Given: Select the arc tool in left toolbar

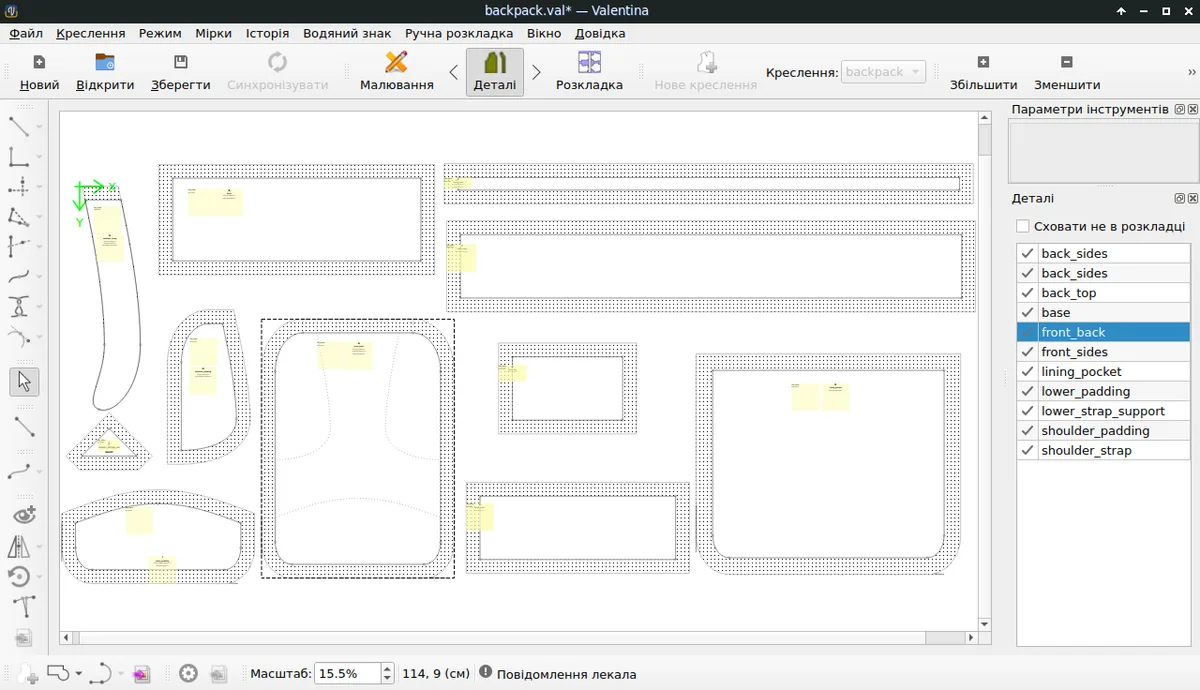Looking at the screenshot, I should tap(19, 337).
